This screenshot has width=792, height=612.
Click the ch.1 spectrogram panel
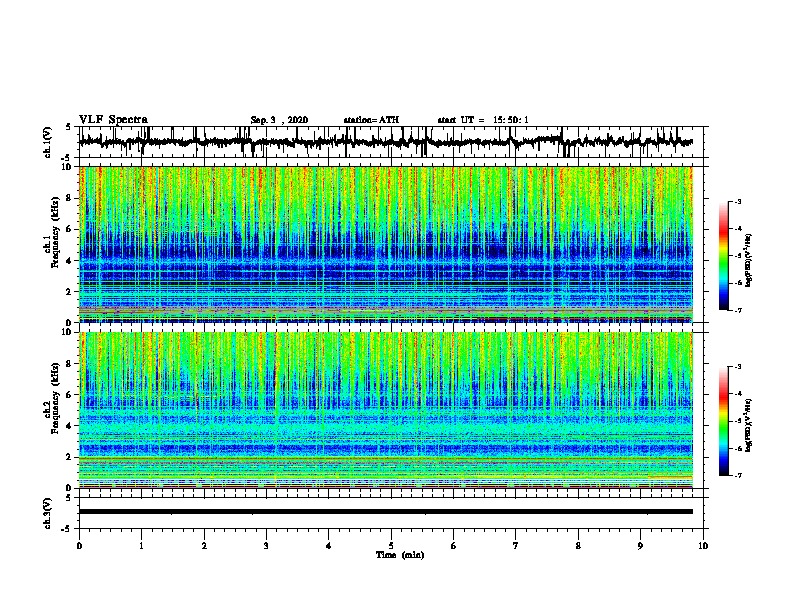click(x=386, y=244)
